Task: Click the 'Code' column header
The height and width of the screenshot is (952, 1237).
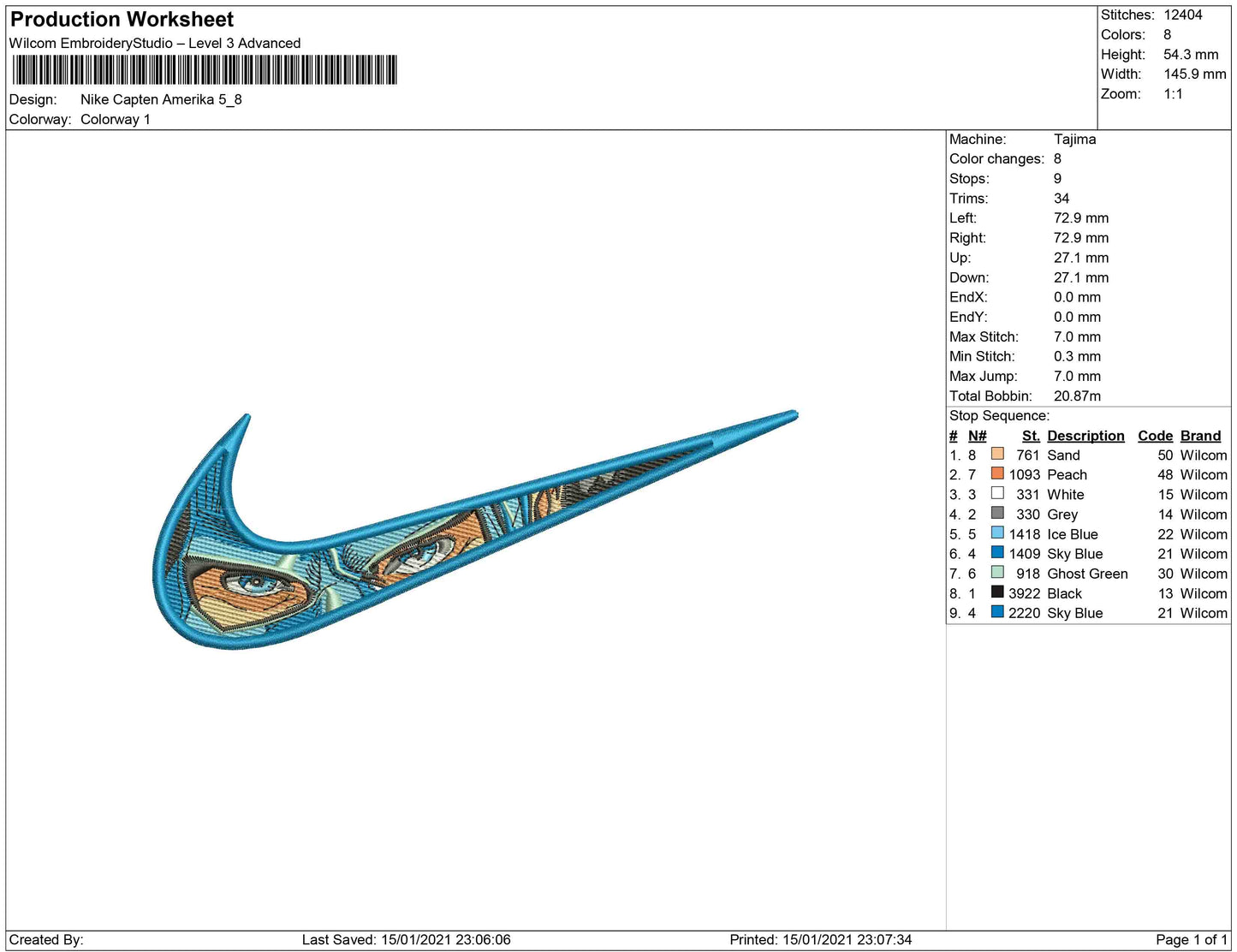Action: coord(1155,435)
